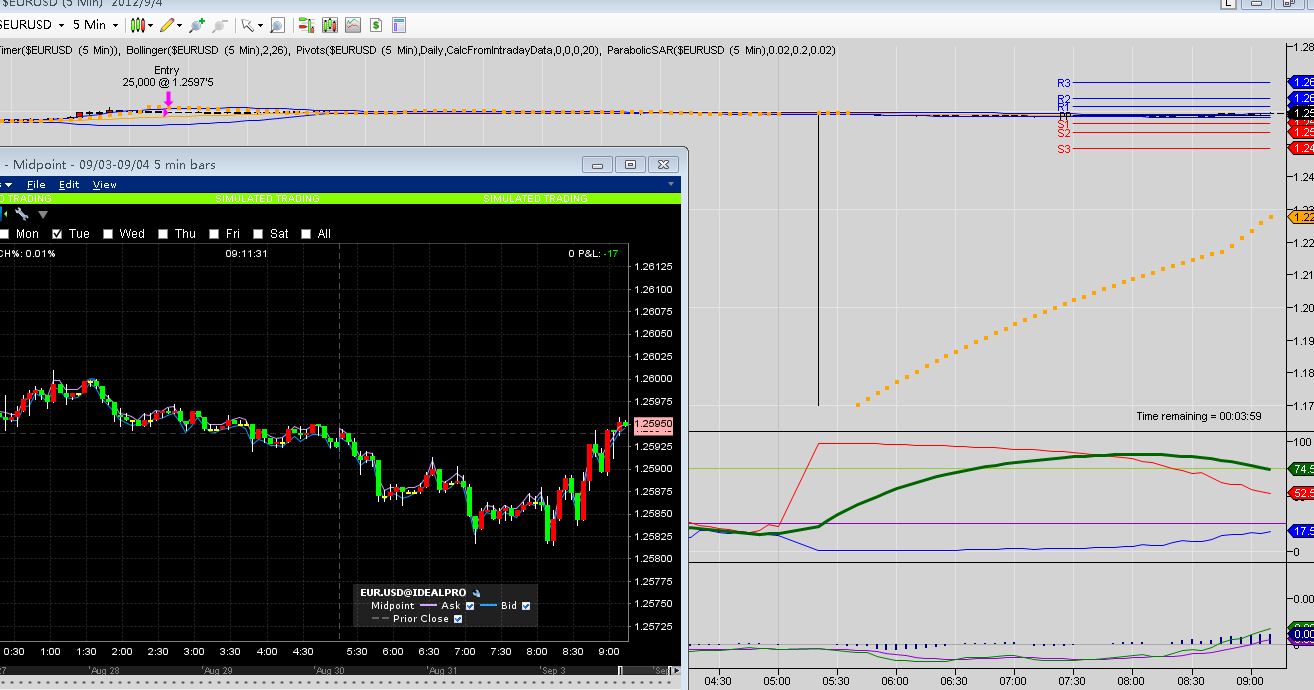Click the magnifier zoom icon
Viewport: 1314px width, 690px height.
277,25
